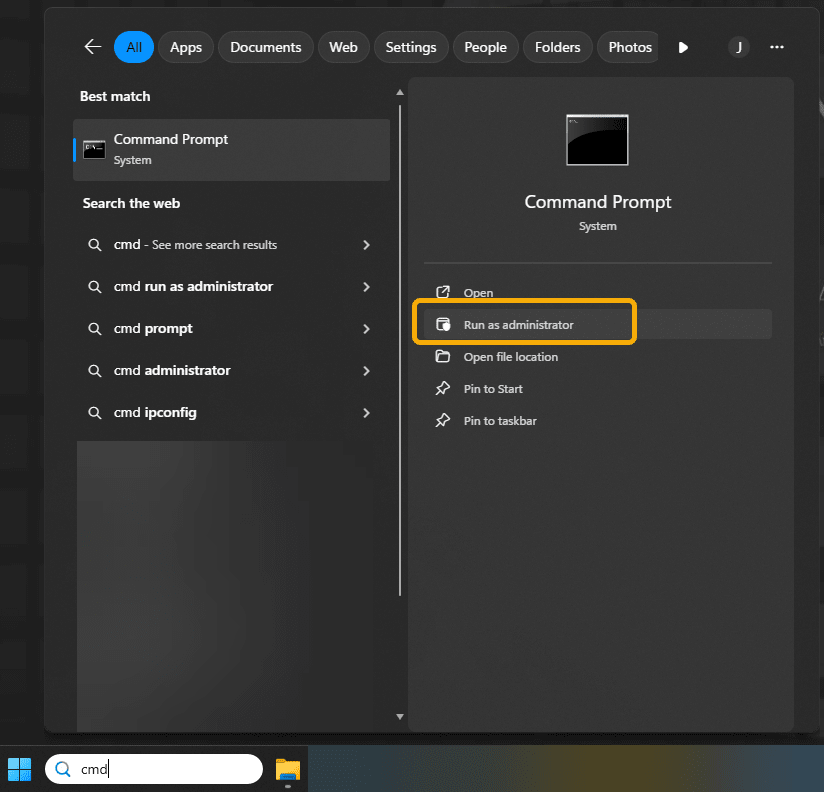824x792 pixels.
Task: Expand chevron beside 'cmd ipconfig'
Action: point(366,413)
